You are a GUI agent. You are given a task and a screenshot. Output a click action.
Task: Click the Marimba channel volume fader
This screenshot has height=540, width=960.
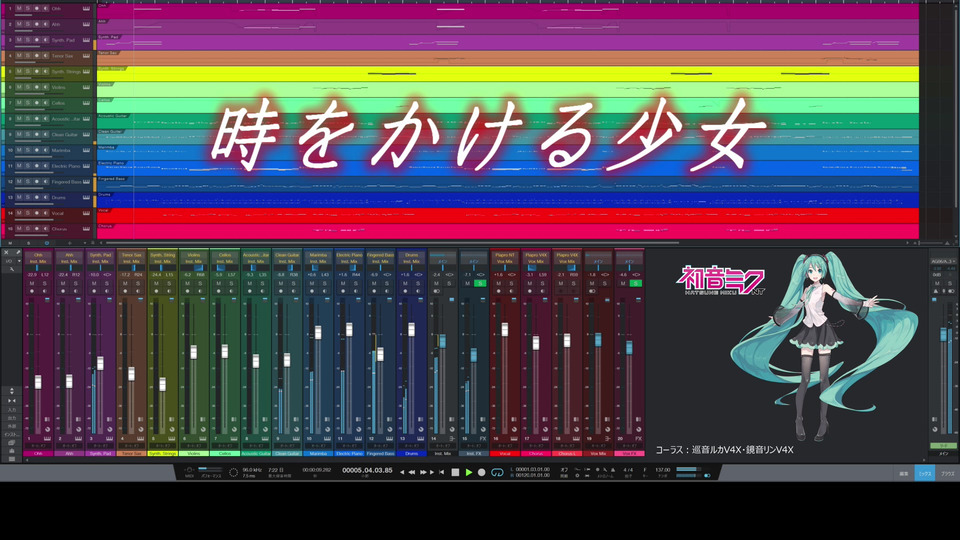[x=318, y=332]
